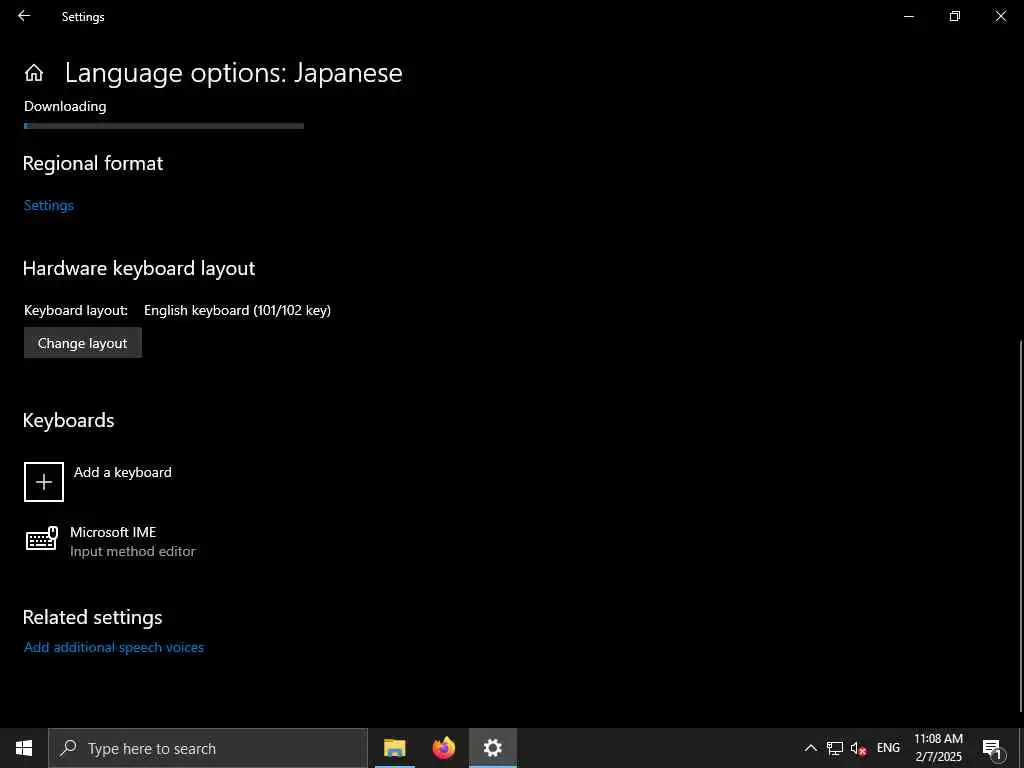Click the Downloading status text
The height and width of the screenshot is (768, 1024).
pos(65,106)
